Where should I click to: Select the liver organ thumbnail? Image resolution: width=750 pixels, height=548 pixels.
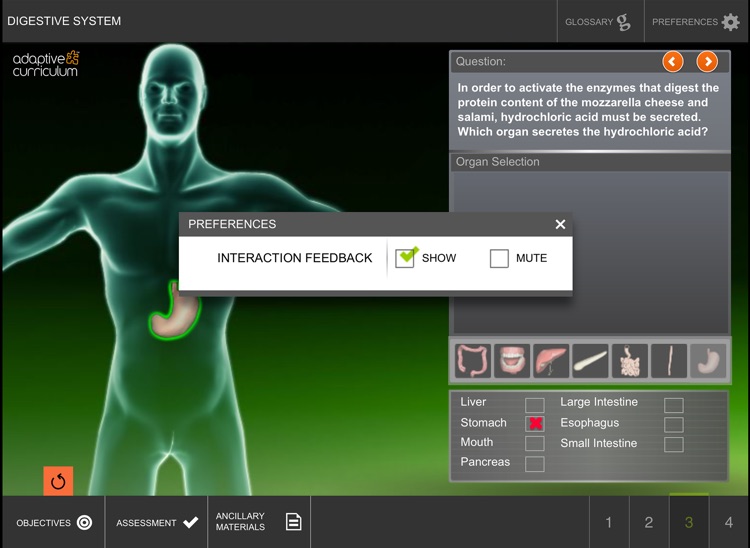(551, 361)
